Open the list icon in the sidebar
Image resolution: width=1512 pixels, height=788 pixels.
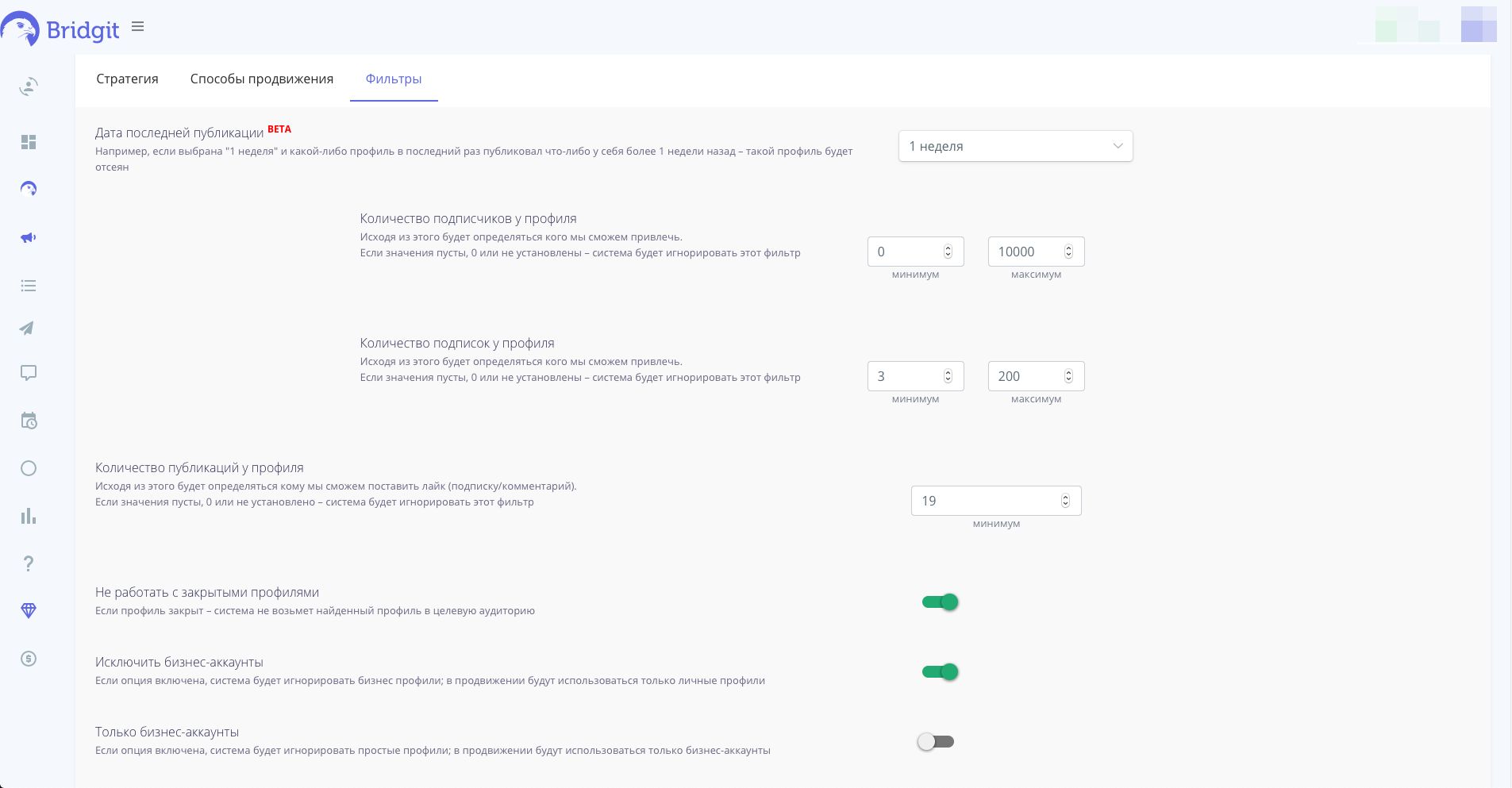[29, 286]
